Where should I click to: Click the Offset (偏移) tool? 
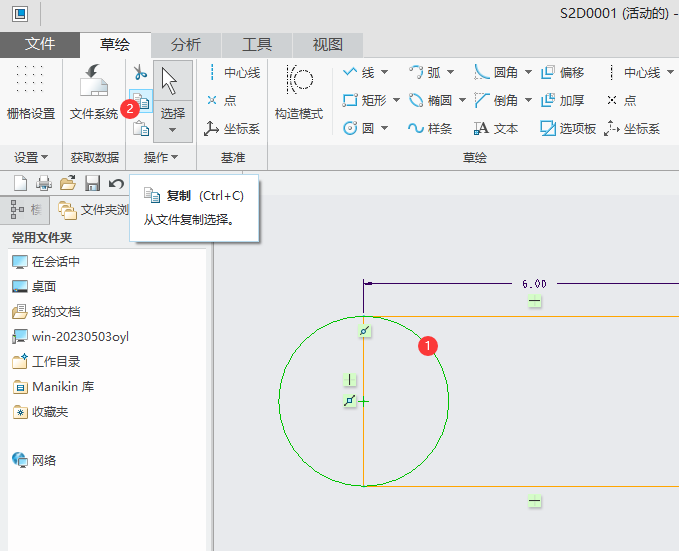tap(562, 73)
